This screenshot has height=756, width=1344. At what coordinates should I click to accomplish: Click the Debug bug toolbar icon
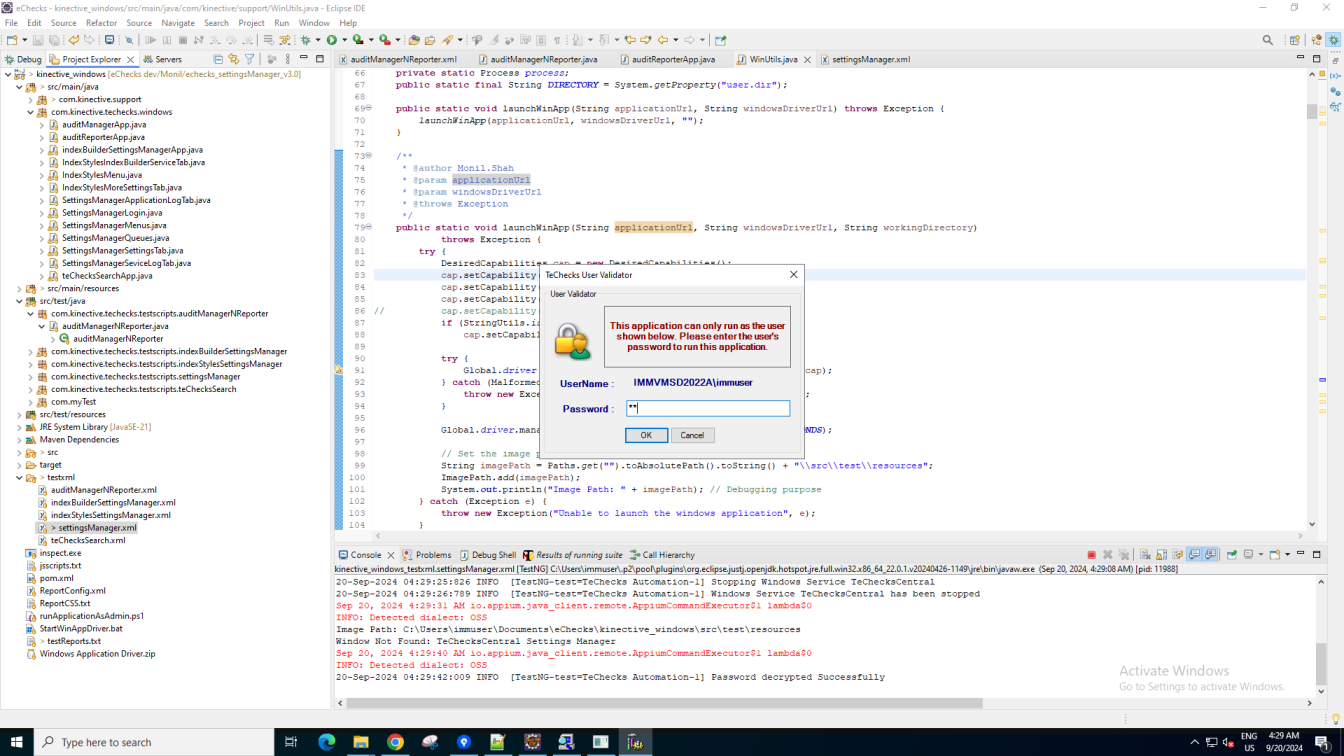(306, 40)
